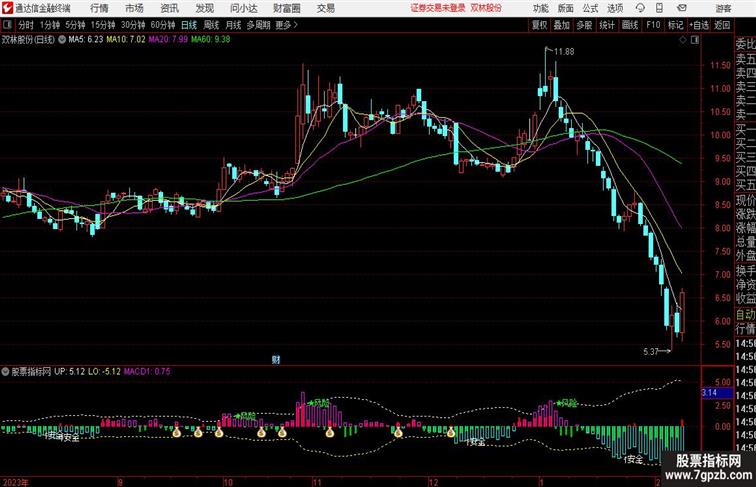The height and width of the screenshot is (487, 756).
Task: Click the 11.88 high price label
Action: pos(564,52)
